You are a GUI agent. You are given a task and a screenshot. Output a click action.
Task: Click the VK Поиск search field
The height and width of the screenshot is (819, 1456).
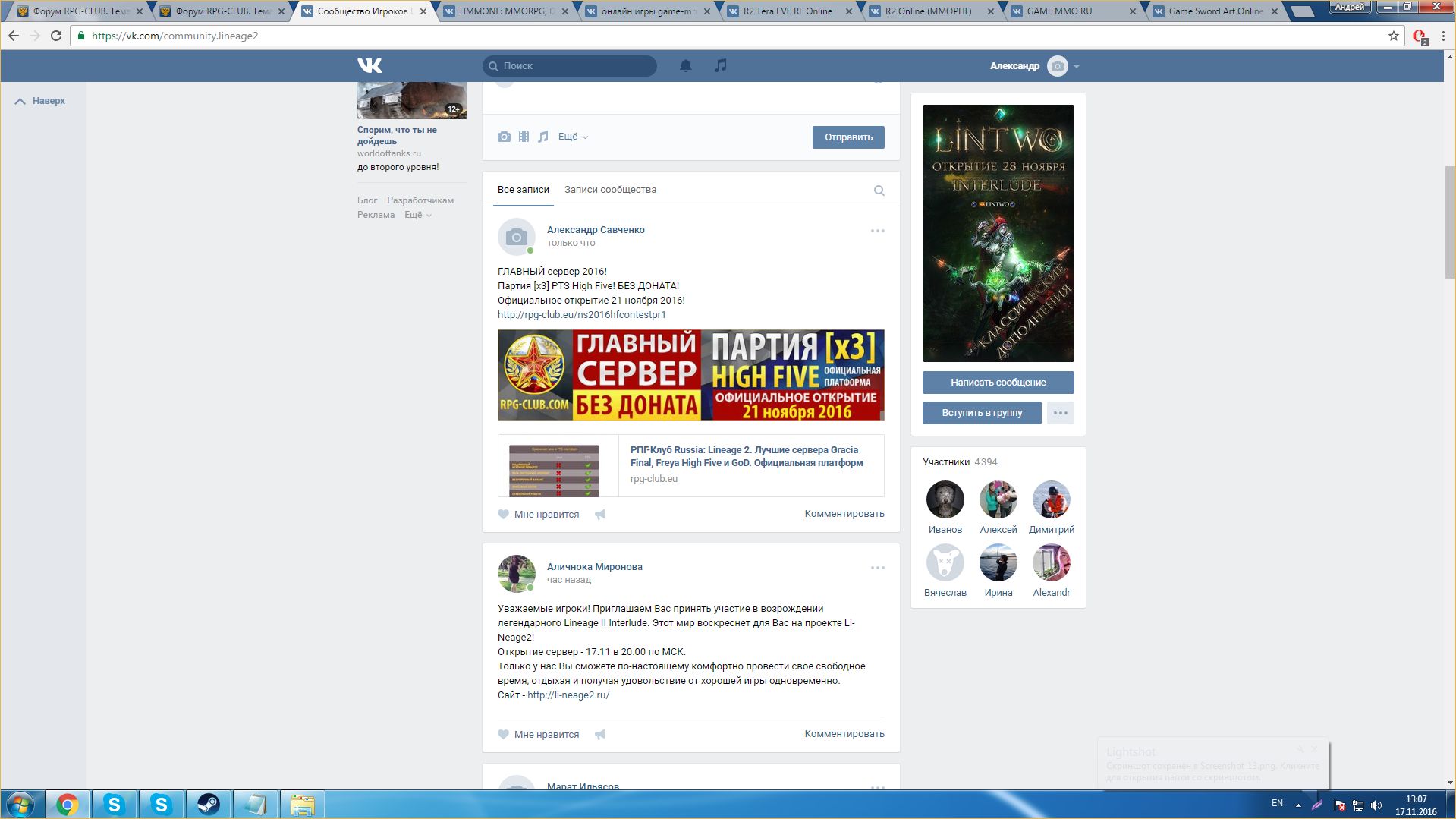[x=570, y=66]
